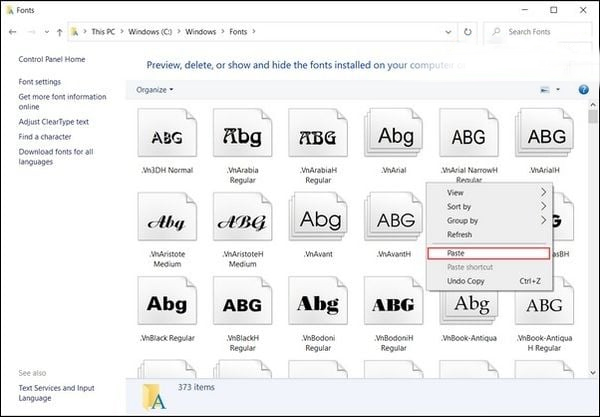The image size is (600, 417).
Task: Expand the chevron after Fonts breadcrumb
Action: 253,32
